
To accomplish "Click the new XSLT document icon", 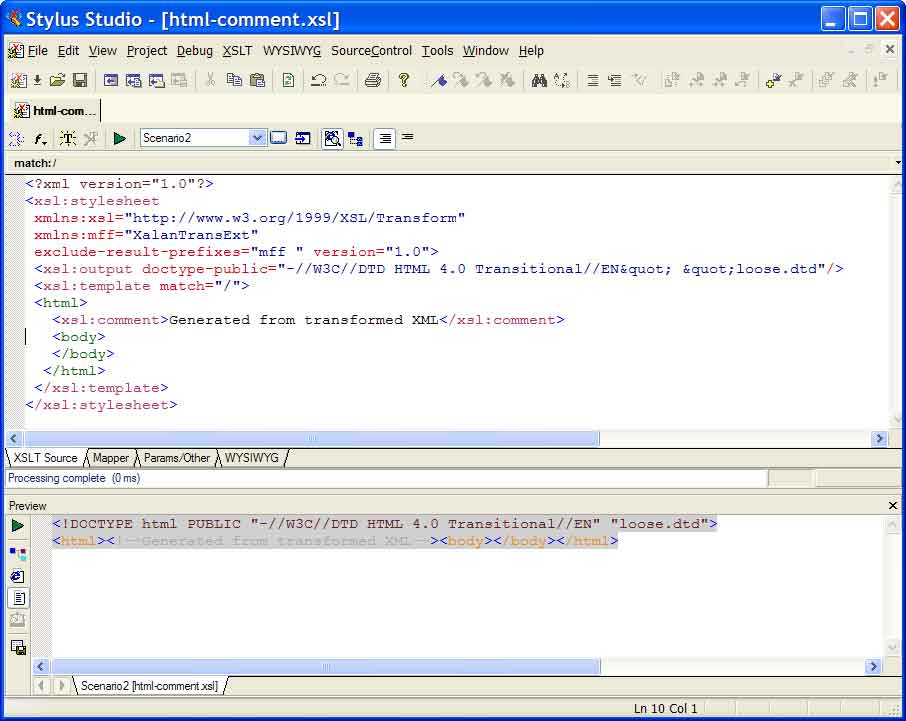I will click(x=18, y=80).
